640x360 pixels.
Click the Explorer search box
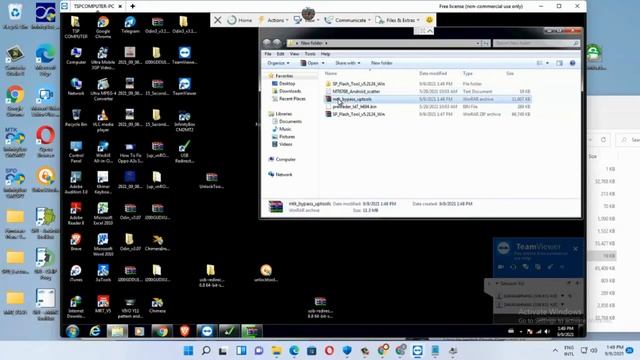[x=536, y=43]
